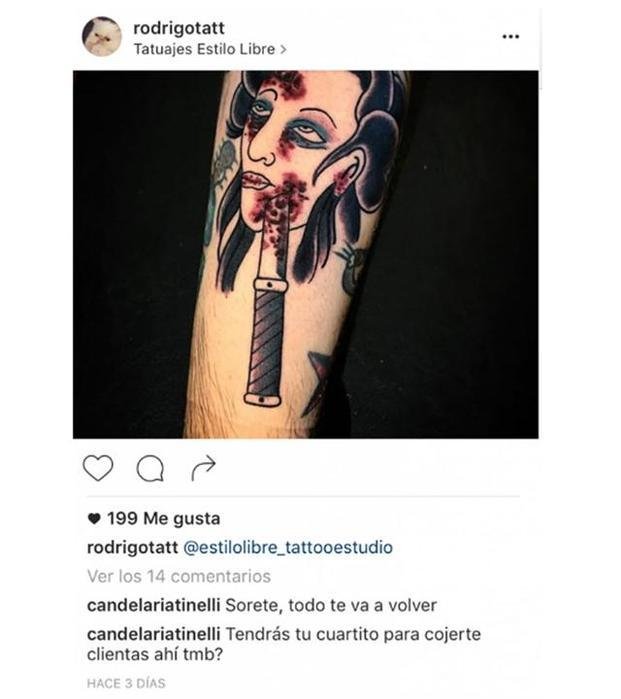Open @estilolibre_tattooestudio mention
Image resolution: width=621 pixels, height=699 pixels.
[288, 547]
